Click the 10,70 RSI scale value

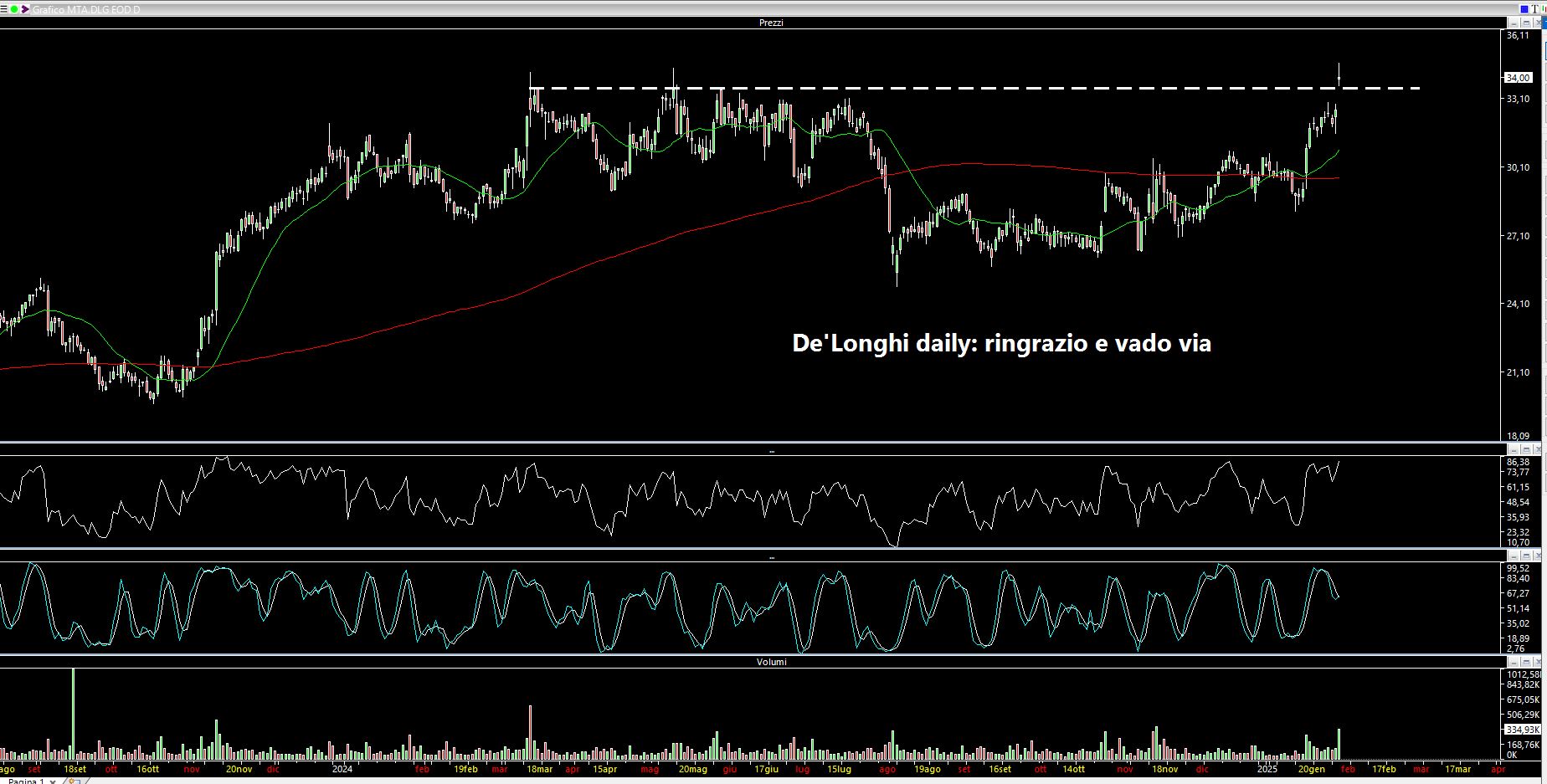click(1518, 542)
